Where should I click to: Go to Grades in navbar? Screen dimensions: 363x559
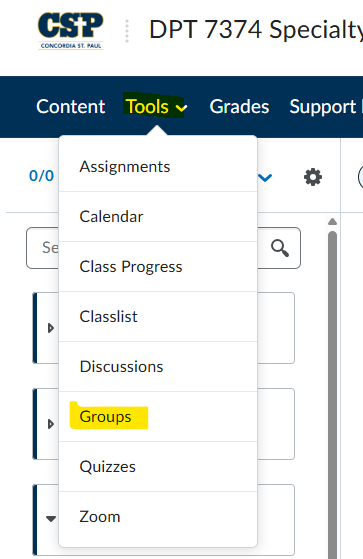point(239,107)
